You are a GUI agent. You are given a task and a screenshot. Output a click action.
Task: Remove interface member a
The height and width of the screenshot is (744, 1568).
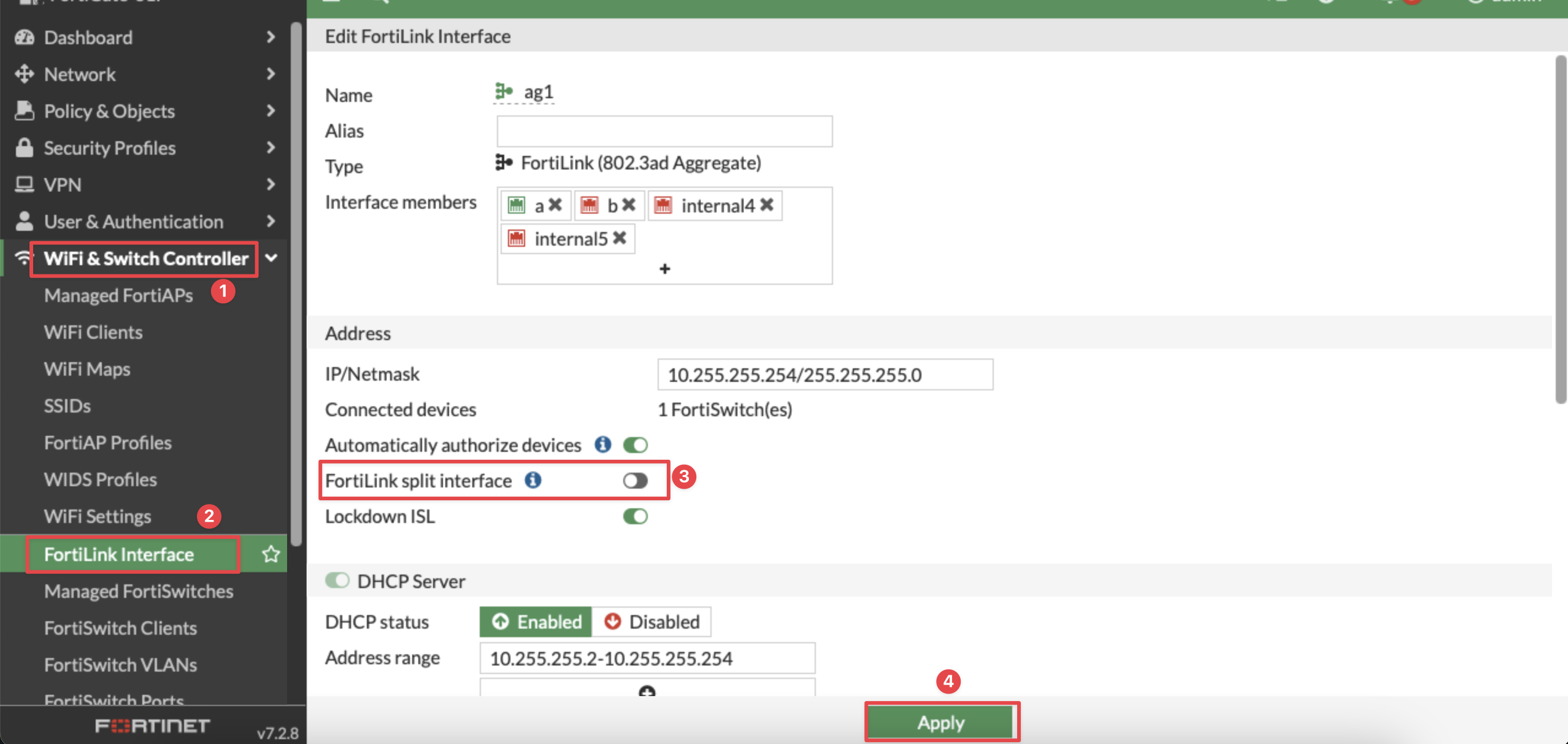(x=555, y=205)
